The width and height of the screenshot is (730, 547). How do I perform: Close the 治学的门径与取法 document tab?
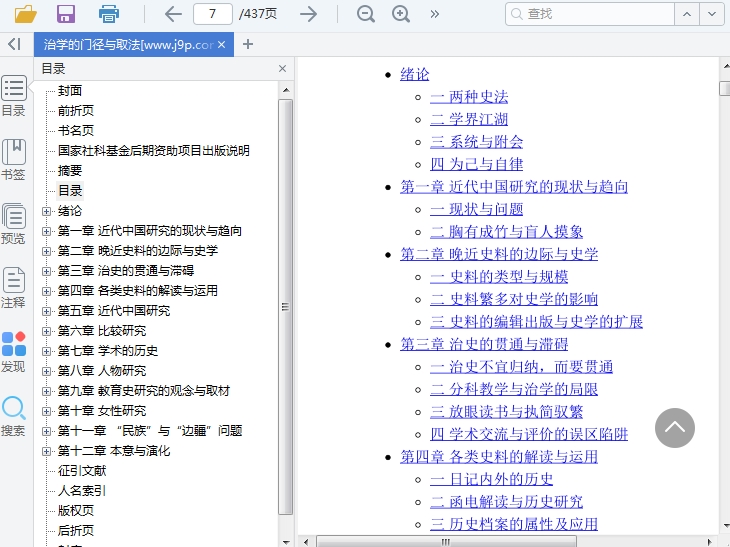[x=222, y=45]
